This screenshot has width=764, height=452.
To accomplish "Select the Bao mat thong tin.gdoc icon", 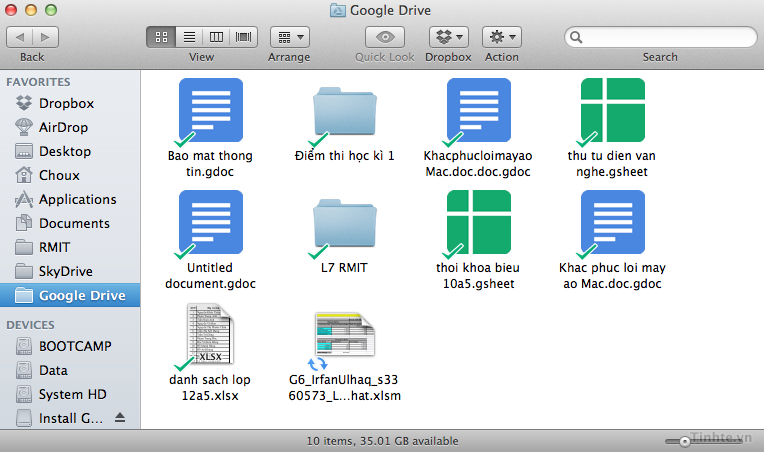I will pos(210,110).
